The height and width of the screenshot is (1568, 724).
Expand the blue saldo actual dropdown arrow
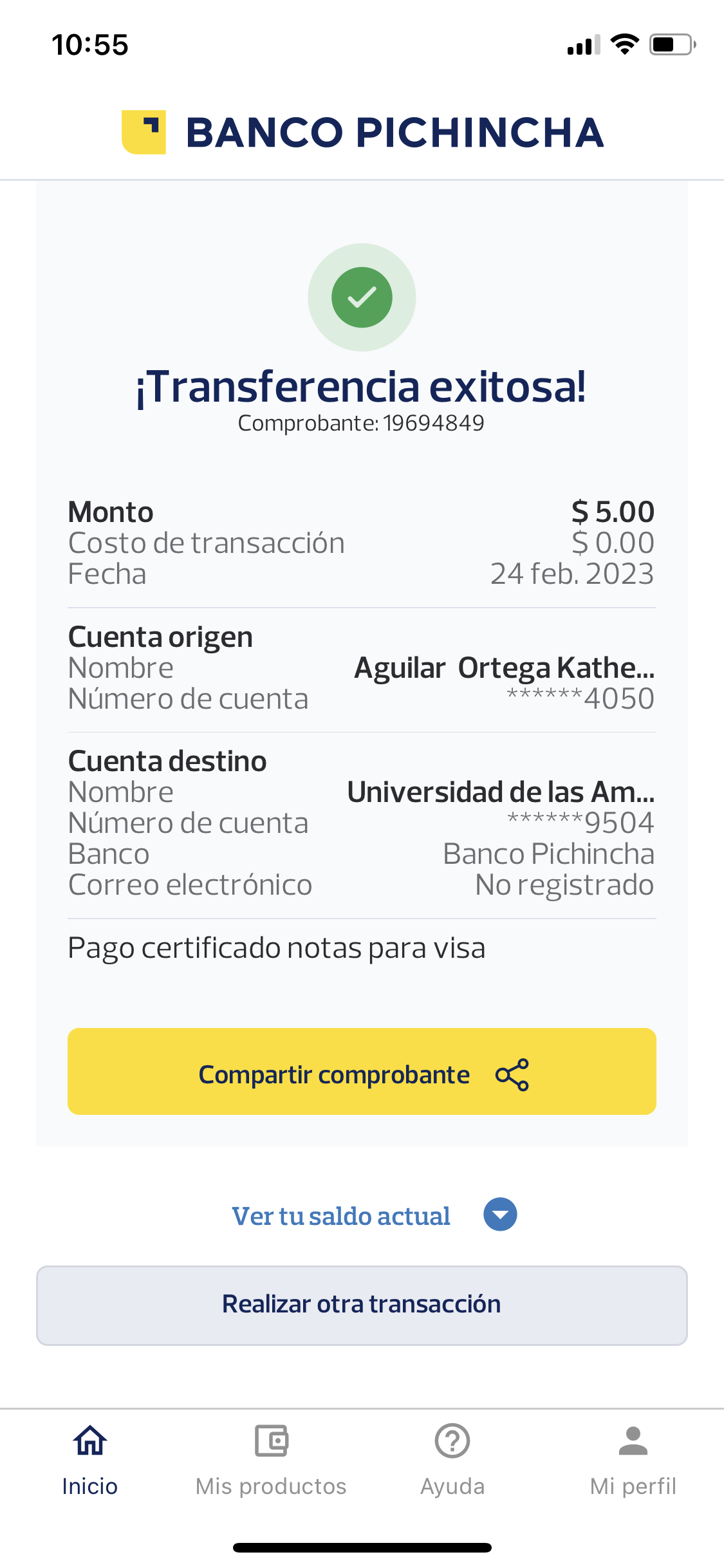500,1215
